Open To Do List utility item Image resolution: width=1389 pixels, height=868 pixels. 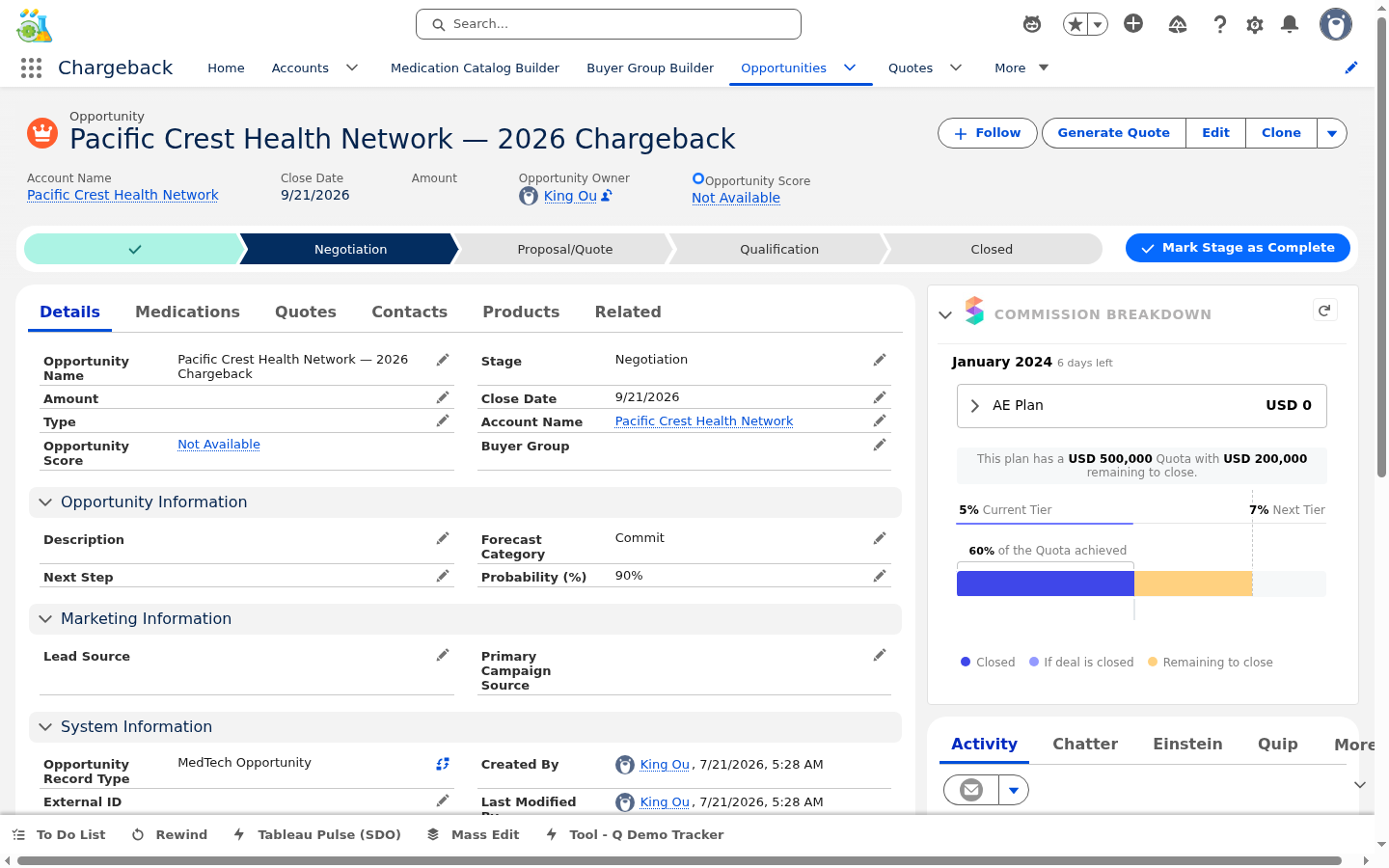tap(59, 834)
